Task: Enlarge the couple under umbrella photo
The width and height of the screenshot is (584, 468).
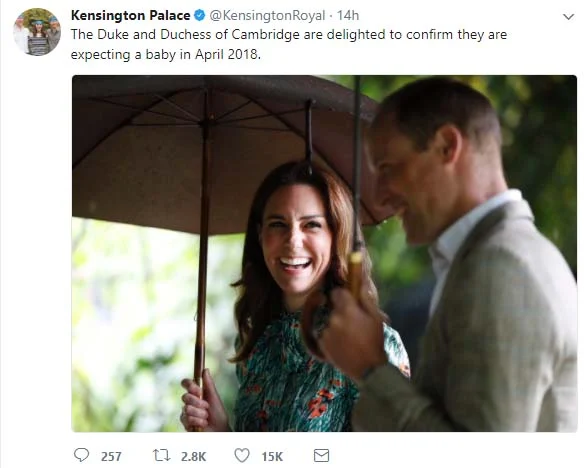Action: (324, 254)
